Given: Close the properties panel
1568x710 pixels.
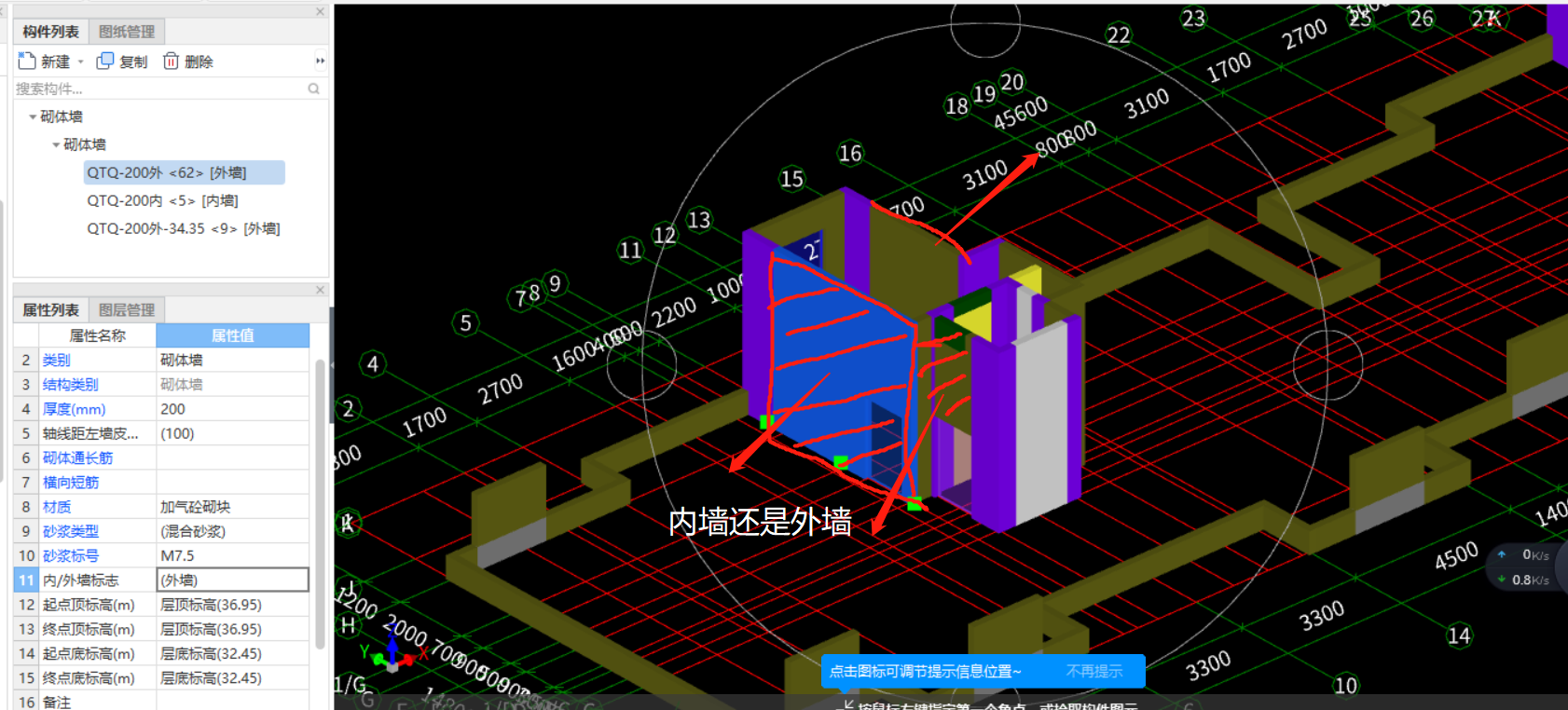Looking at the screenshot, I should coord(320,290).
